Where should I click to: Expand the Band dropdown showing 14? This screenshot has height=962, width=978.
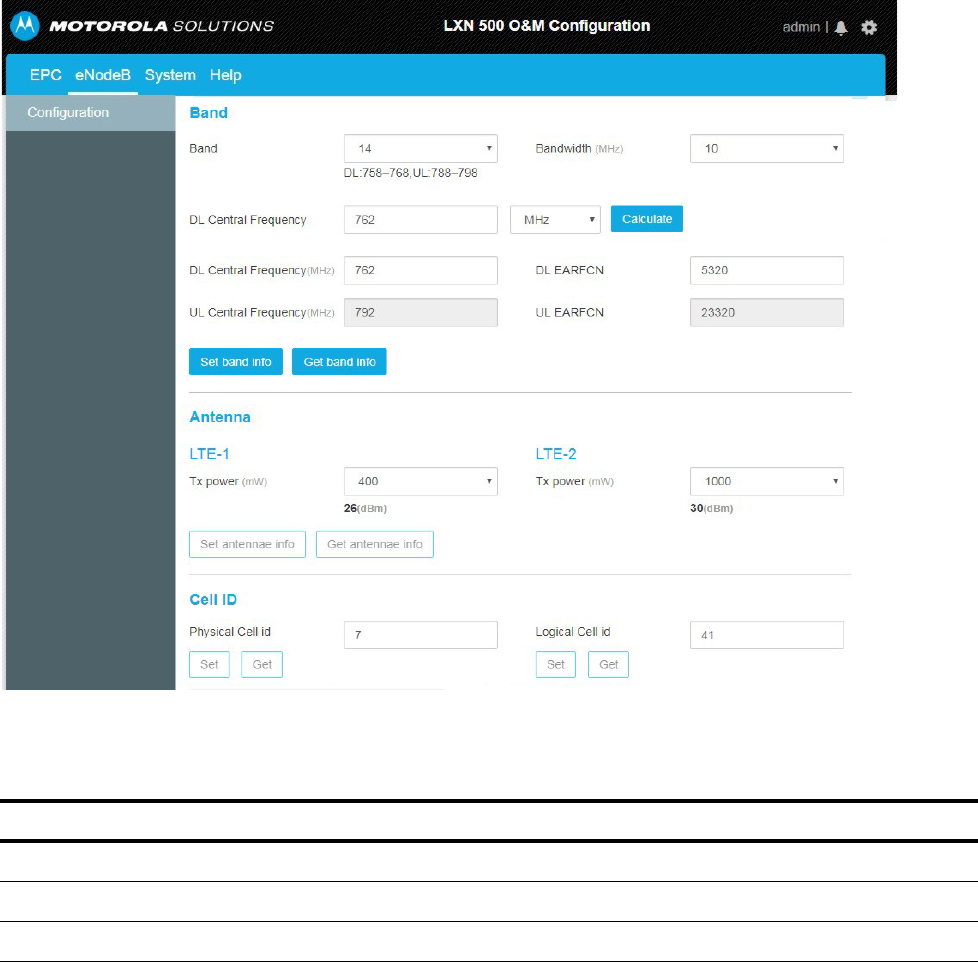pos(420,148)
